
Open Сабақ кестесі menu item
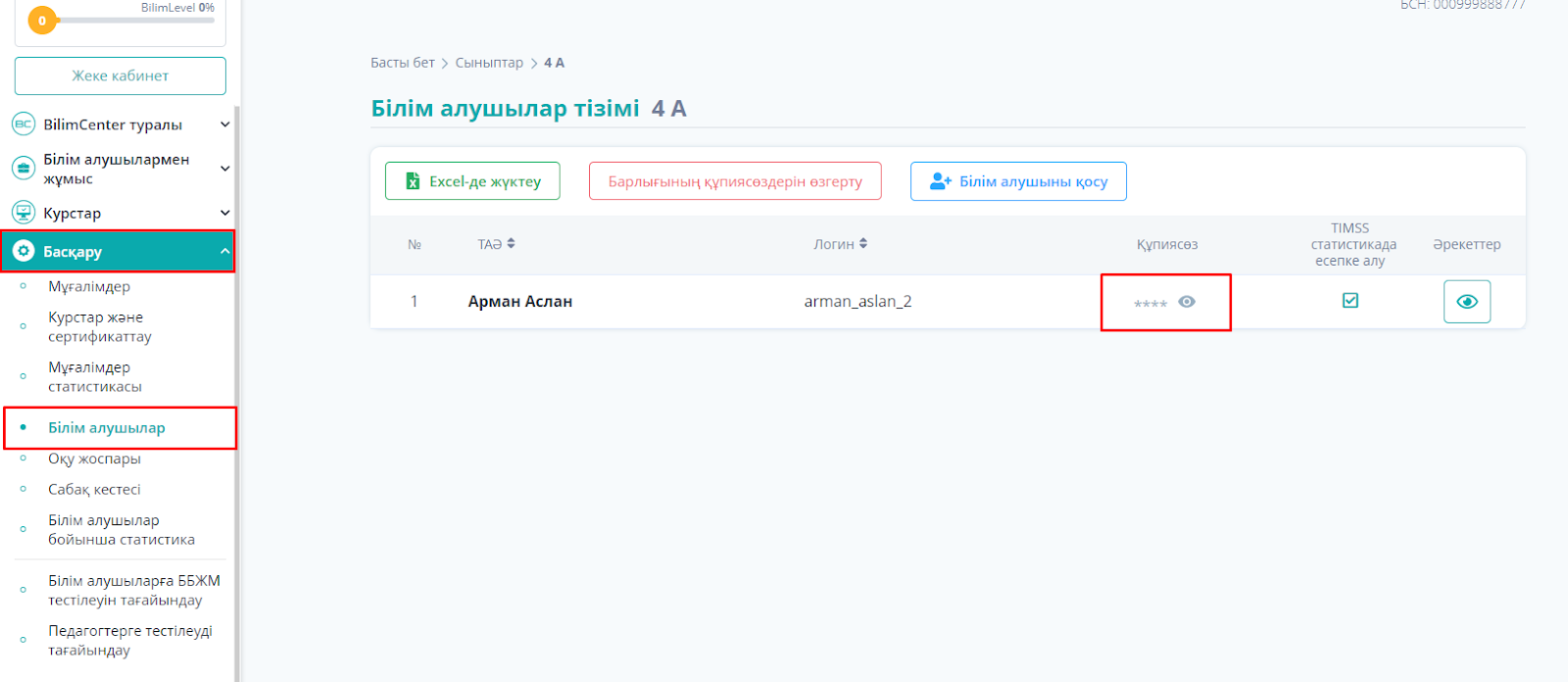(x=94, y=489)
